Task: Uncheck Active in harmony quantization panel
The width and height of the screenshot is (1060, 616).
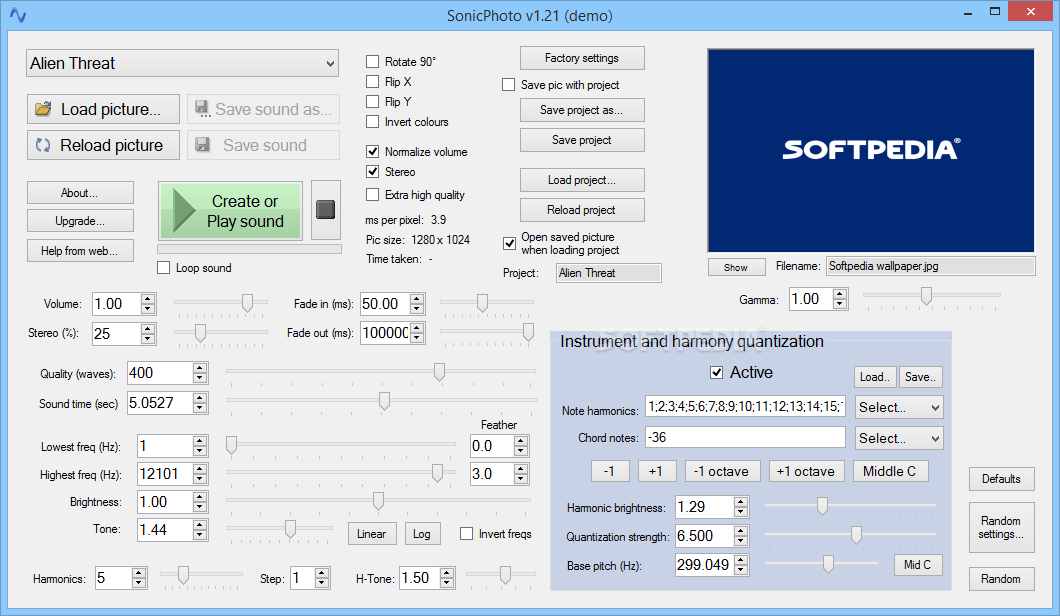Action: click(x=717, y=373)
